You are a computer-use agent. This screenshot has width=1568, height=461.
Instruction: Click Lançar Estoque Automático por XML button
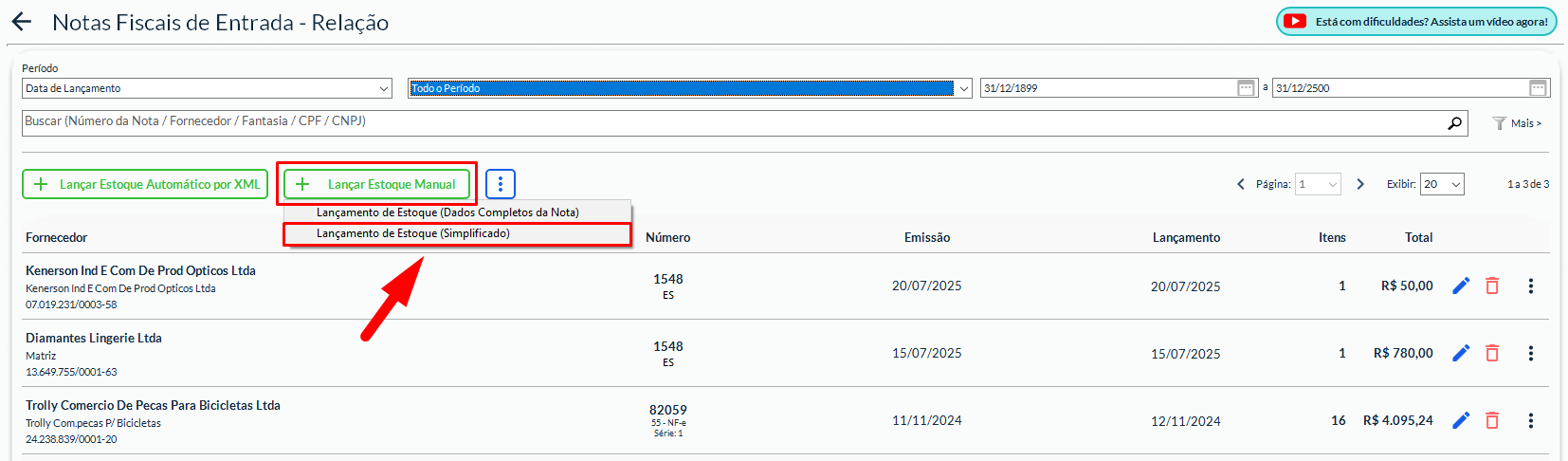[x=146, y=184]
